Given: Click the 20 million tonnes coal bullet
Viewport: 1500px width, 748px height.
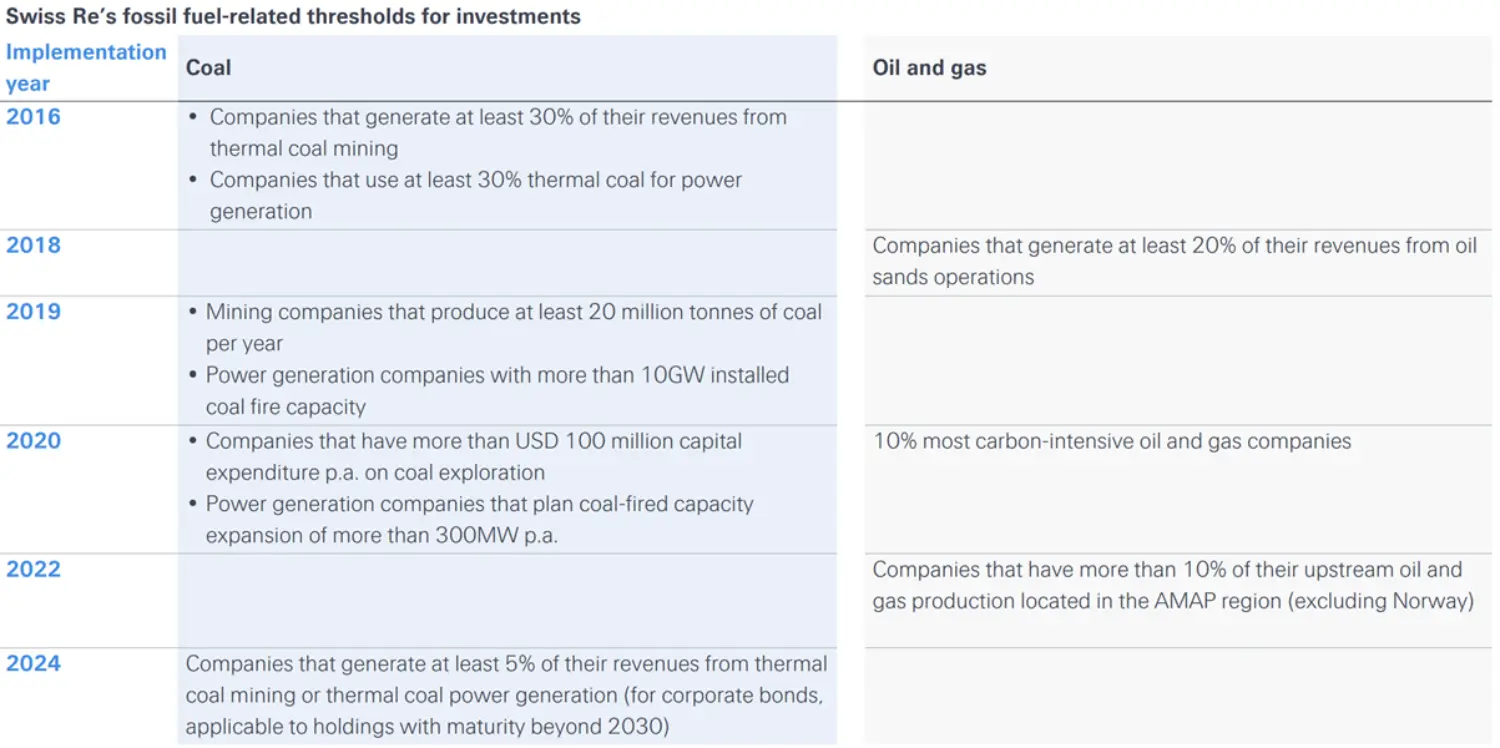Looking at the screenshot, I should tap(513, 327).
